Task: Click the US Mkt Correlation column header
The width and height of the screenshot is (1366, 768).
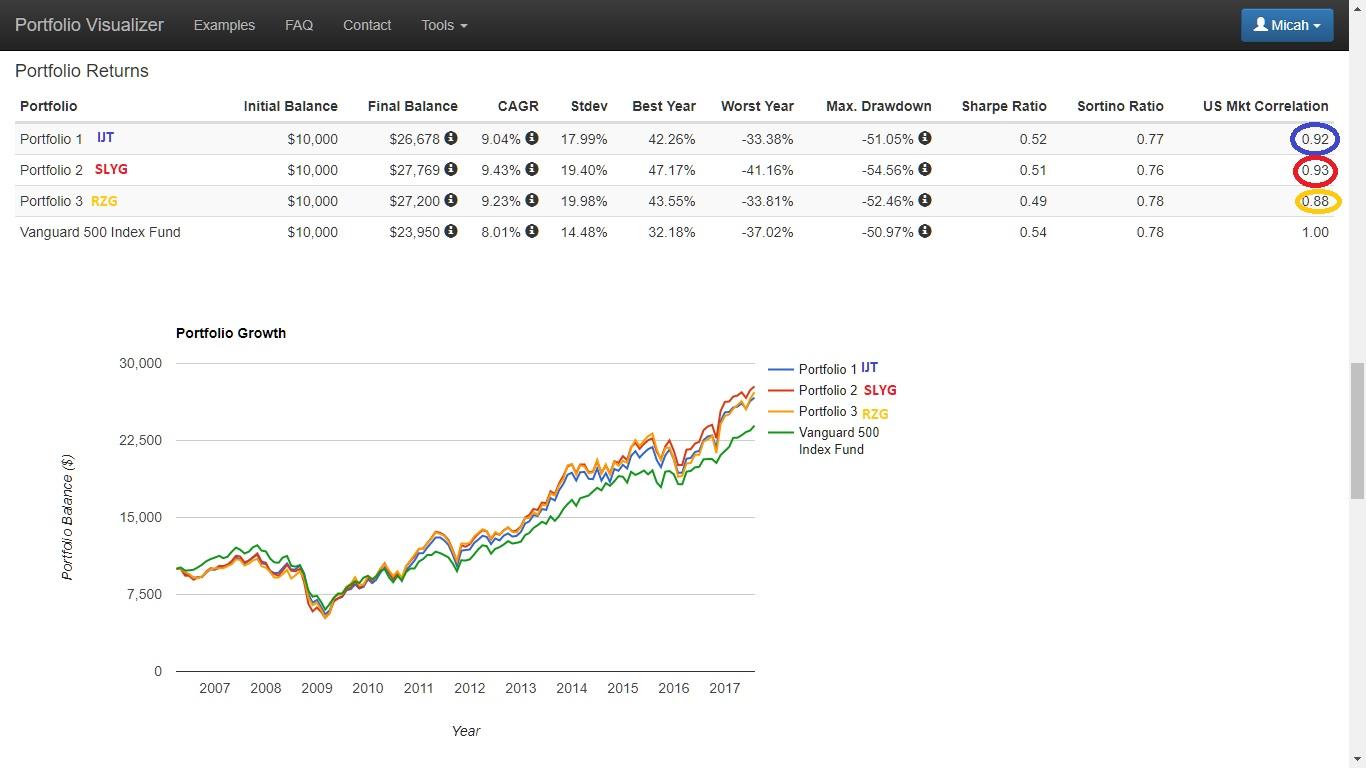Action: point(1265,106)
